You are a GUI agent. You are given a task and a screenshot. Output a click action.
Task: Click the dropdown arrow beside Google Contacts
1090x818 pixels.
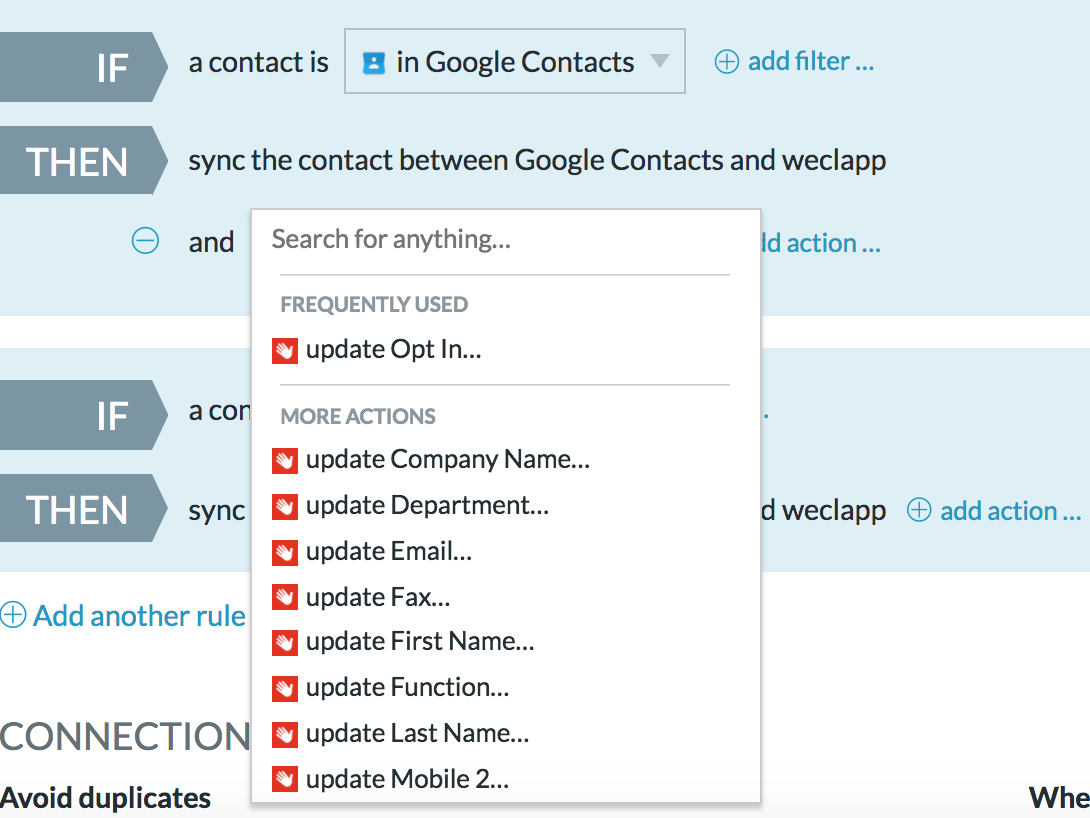click(660, 60)
